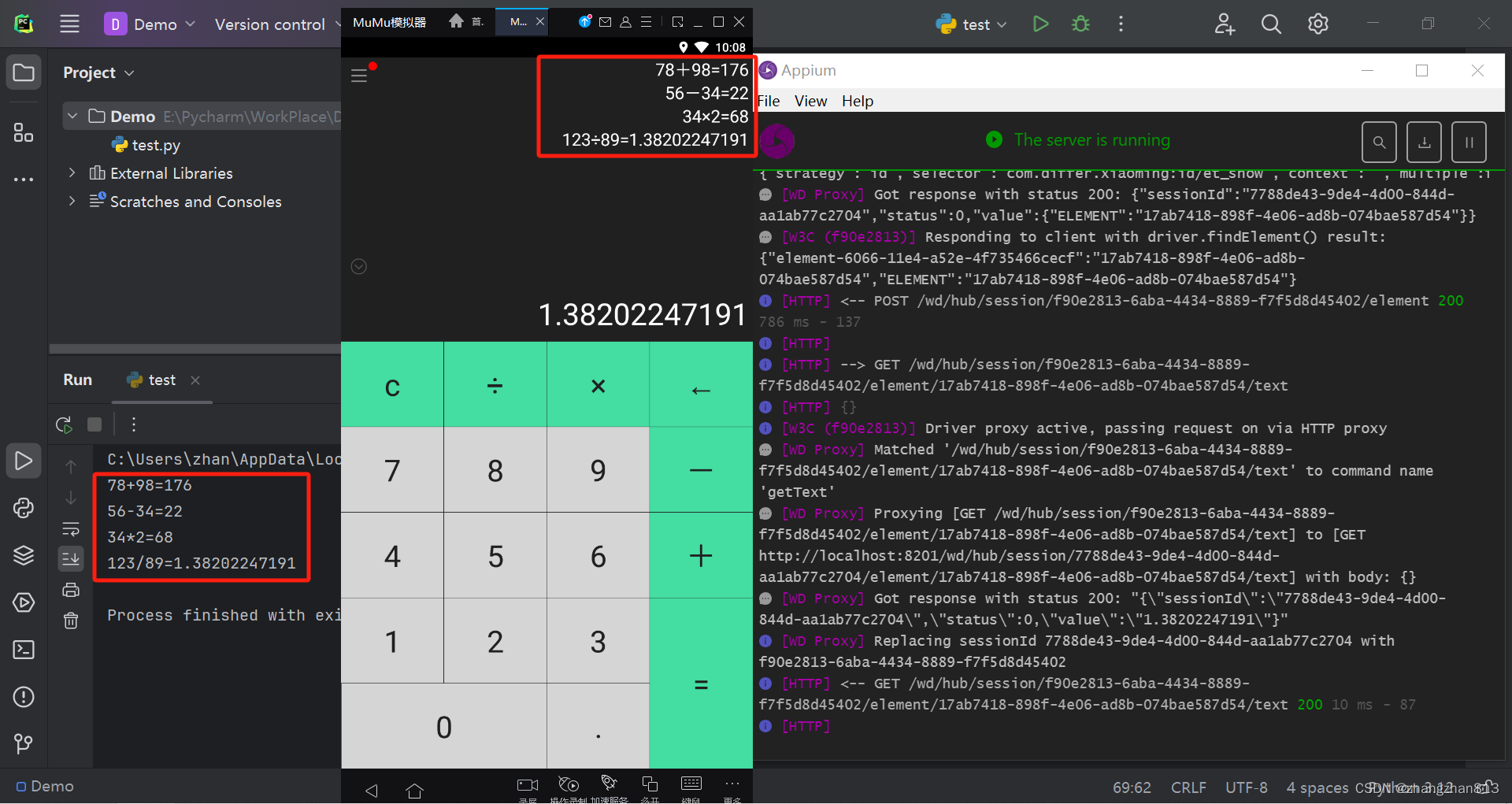
Task: Open calculator app hamburger menu
Action: pyautogui.click(x=359, y=76)
